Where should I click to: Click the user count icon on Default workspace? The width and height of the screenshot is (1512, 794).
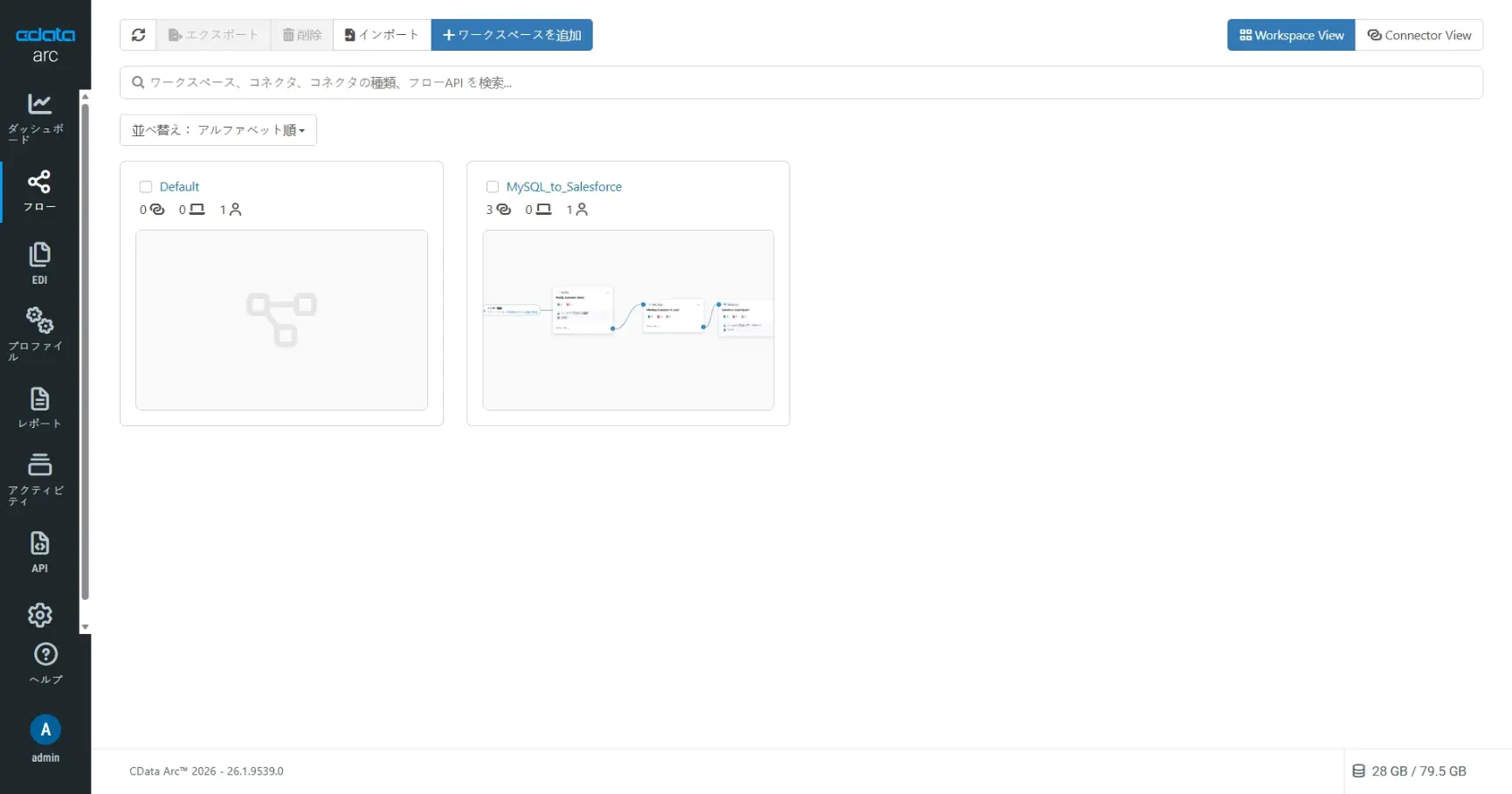click(x=235, y=210)
